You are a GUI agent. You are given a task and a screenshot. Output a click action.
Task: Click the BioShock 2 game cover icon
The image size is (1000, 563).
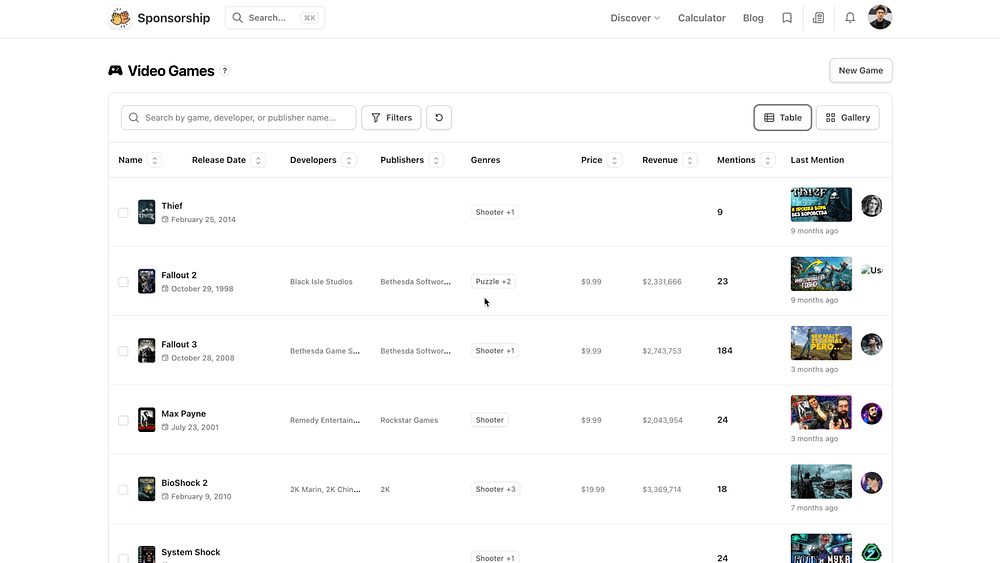pyautogui.click(x=147, y=489)
